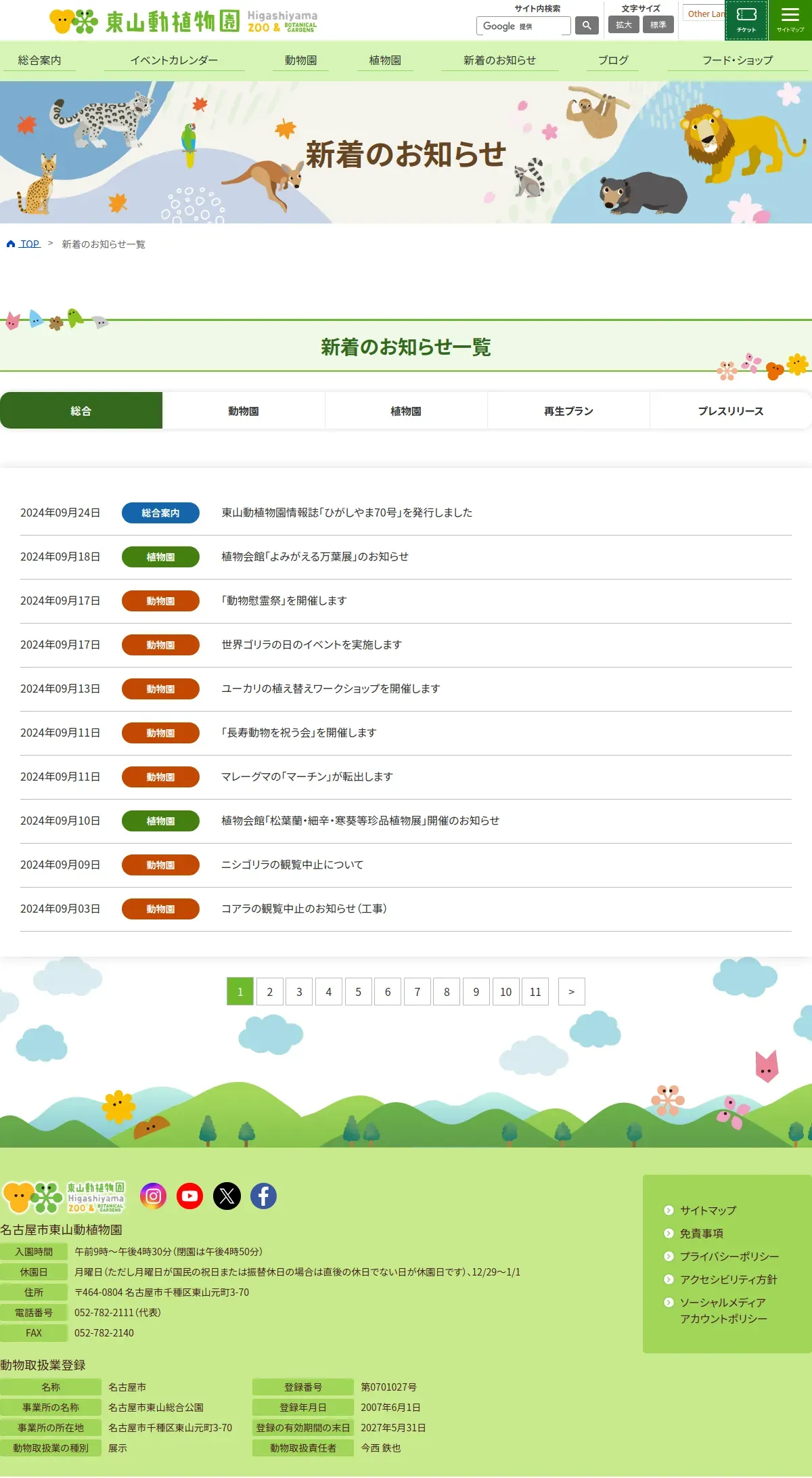812x1478 pixels.
Task: Go to pagination page 5
Action: (x=359, y=991)
